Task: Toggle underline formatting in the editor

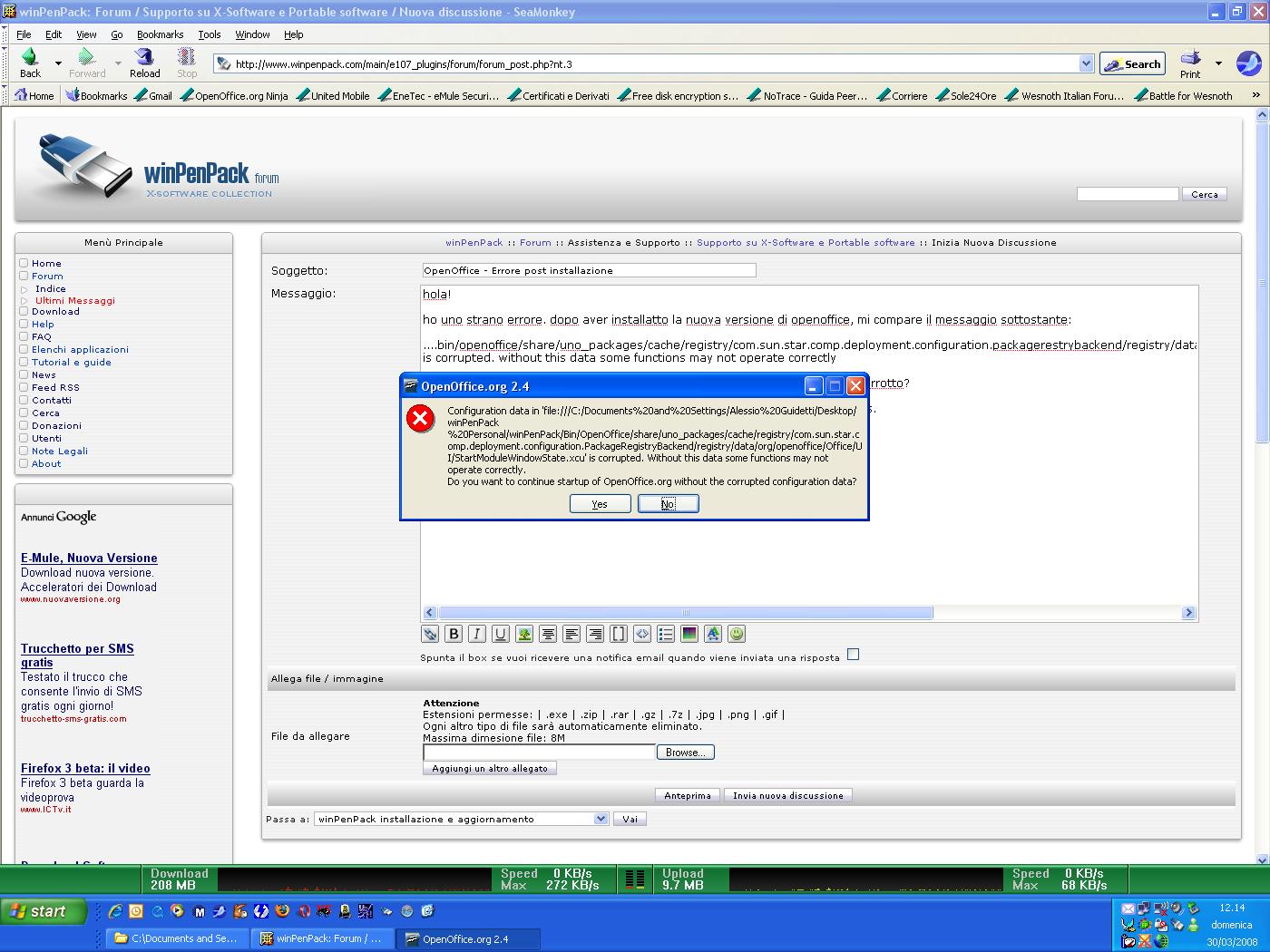Action: point(501,634)
